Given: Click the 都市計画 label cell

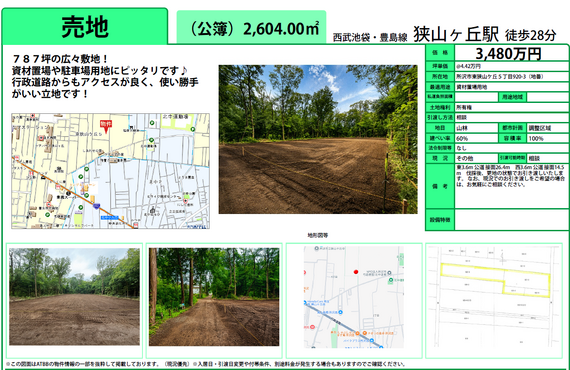Looking at the screenshot, I should click(x=512, y=128).
